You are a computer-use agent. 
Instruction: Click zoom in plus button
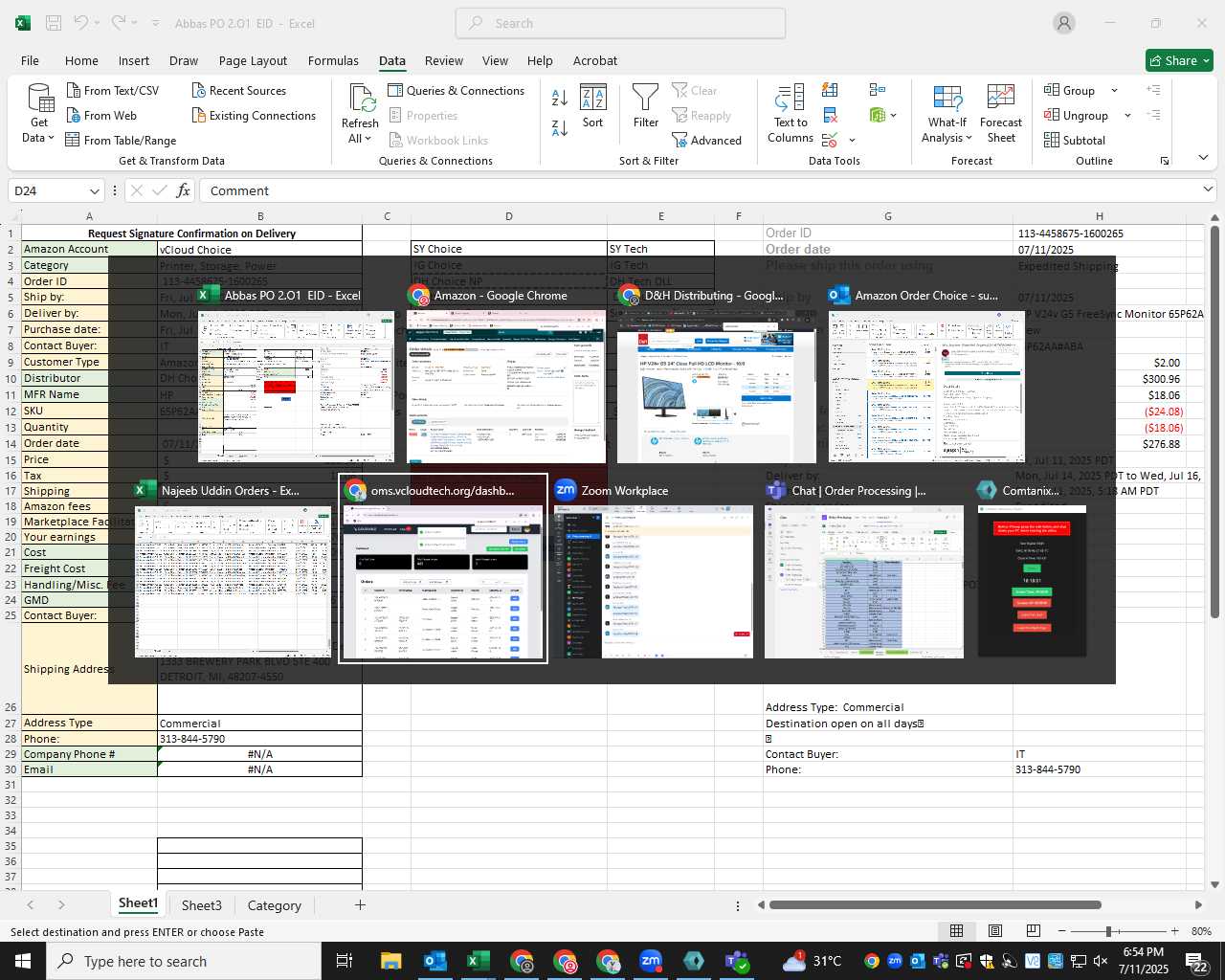[x=1174, y=931]
